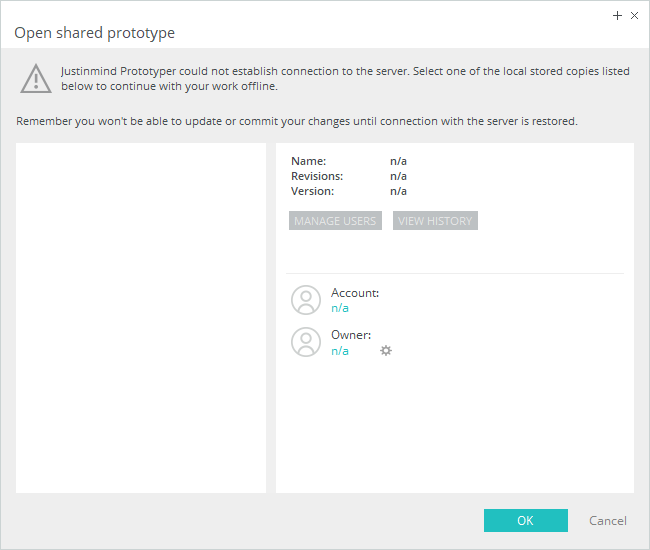The height and width of the screenshot is (550, 650).
Task: Open the Owner n/a link
Action: click(340, 351)
